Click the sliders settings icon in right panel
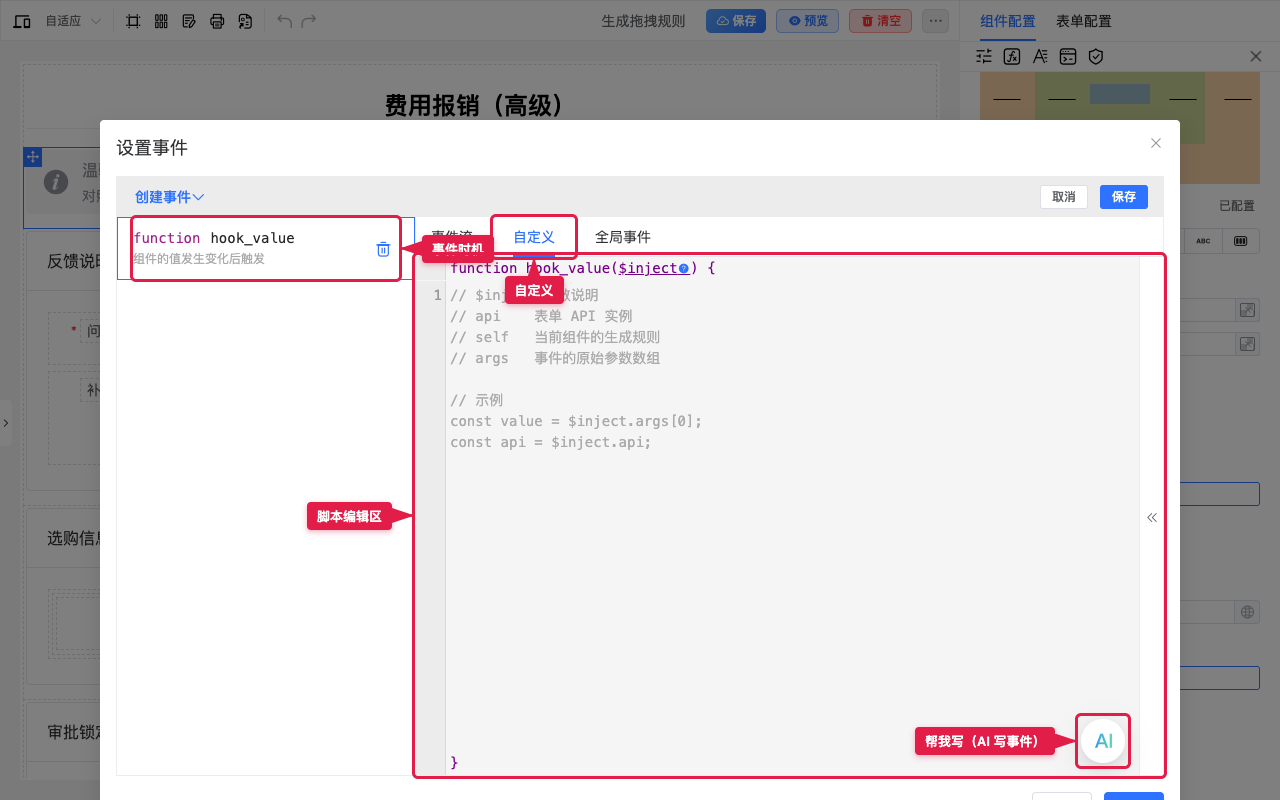The height and width of the screenshot is (800, 1280). click(x=984, y=57)
